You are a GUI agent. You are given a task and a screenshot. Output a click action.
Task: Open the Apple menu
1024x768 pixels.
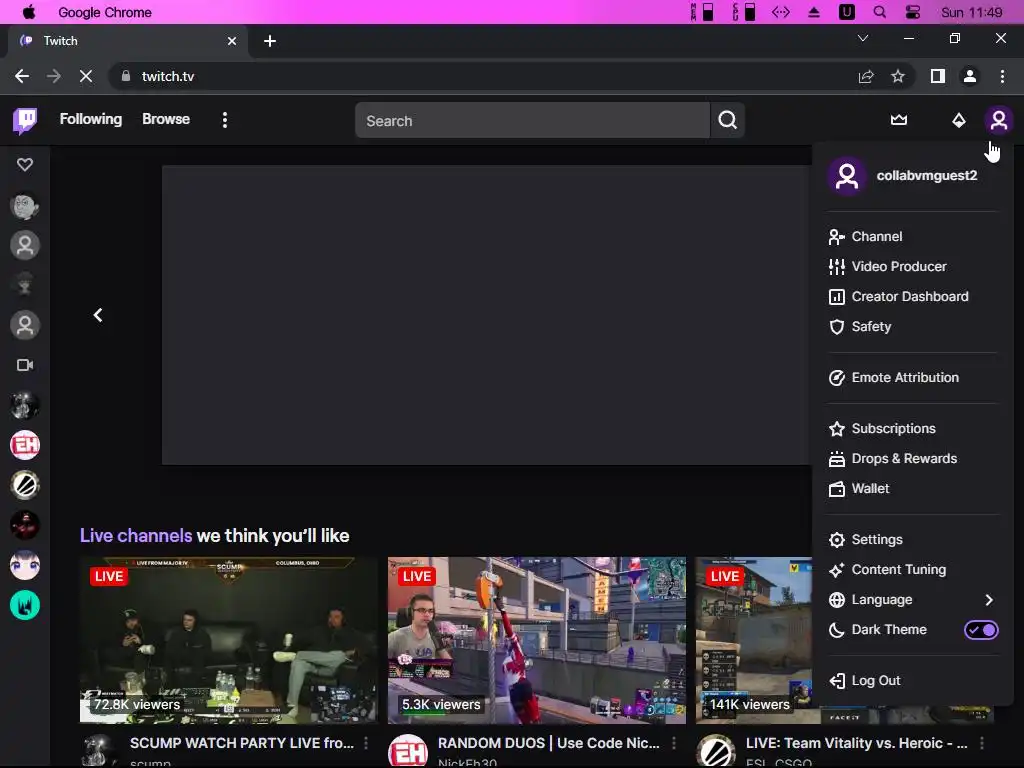pos(29,12)
